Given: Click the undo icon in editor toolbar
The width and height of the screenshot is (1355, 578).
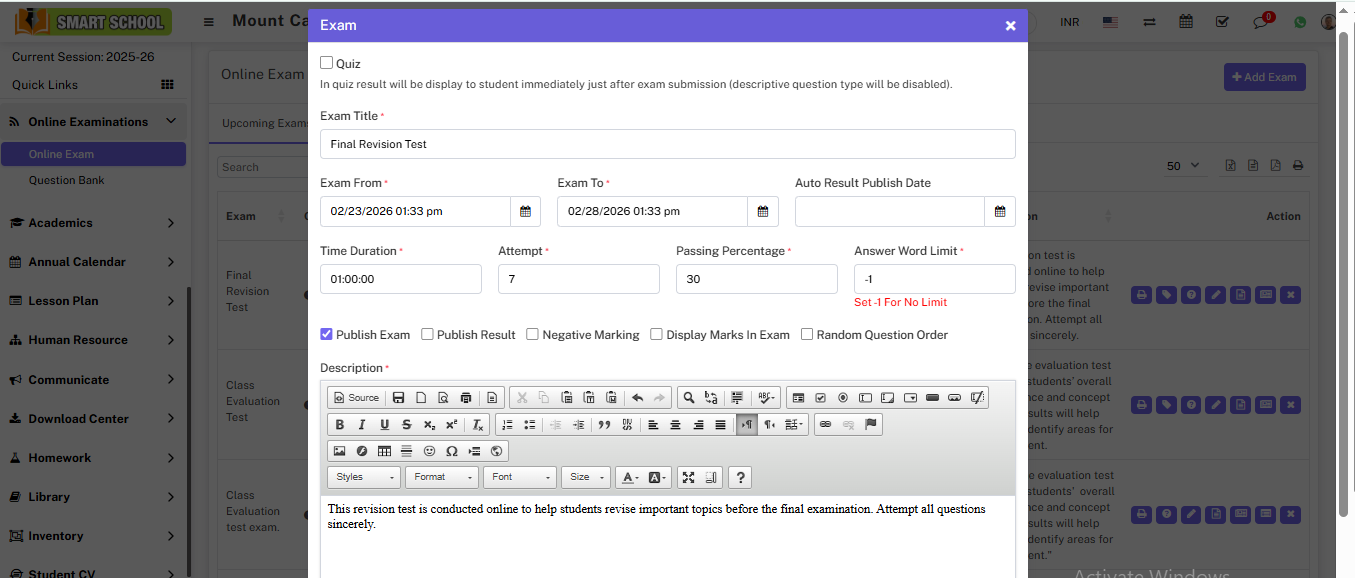Looking at the screenshot, I should [x=637, y=398].
